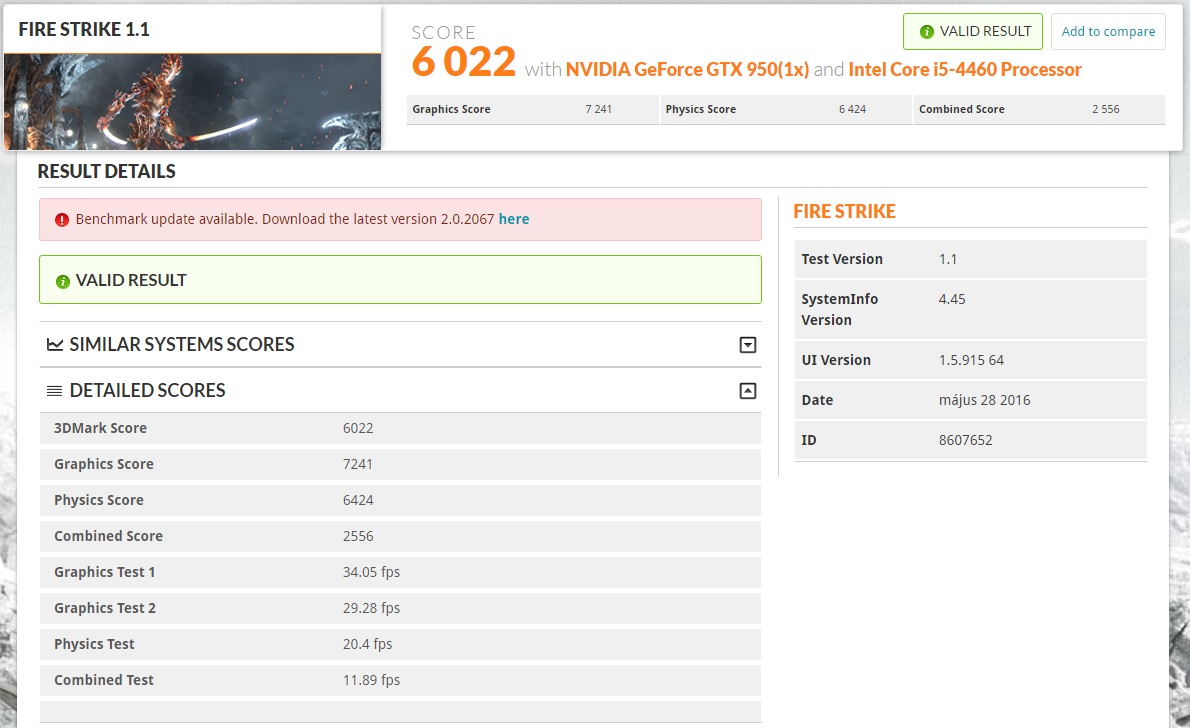The height and width of the screenshot is (728, 1190).
Task: Click the 7 241 value in header
Action: (x=598, y=109)
